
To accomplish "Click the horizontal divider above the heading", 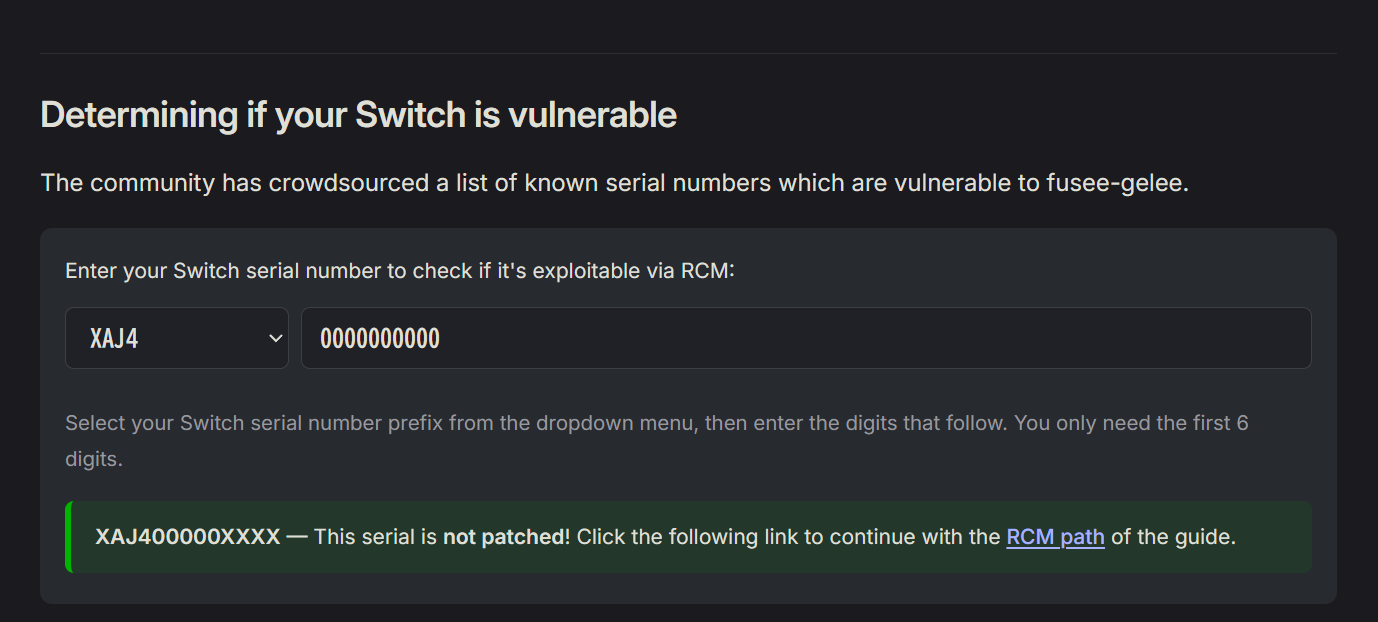I will tap(688, 53).
